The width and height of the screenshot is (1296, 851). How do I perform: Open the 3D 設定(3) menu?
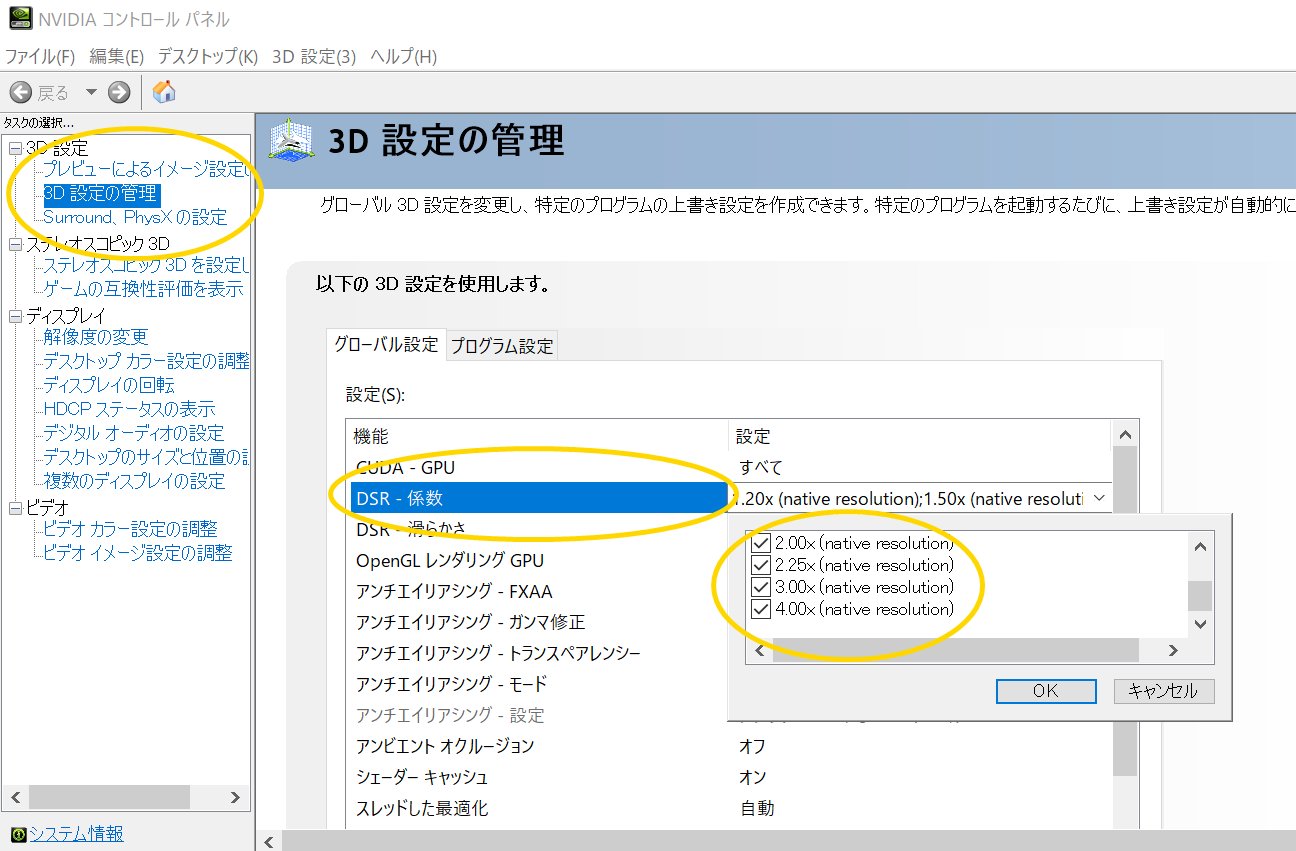click(313, 57)
